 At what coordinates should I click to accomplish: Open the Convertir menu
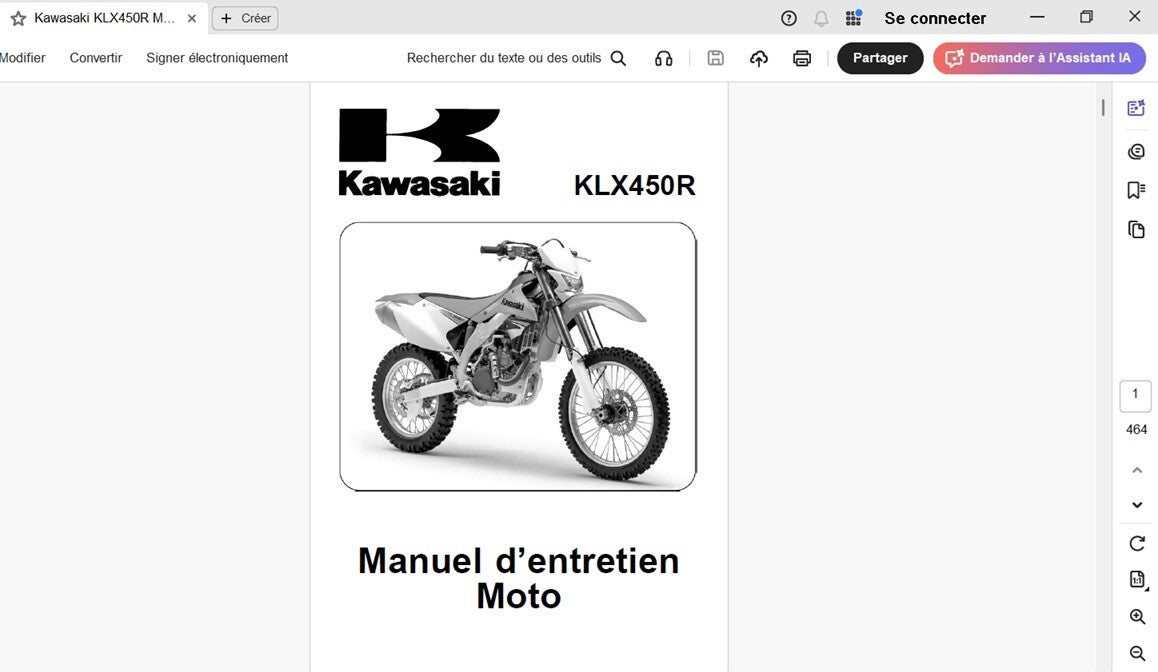point(96,58)
